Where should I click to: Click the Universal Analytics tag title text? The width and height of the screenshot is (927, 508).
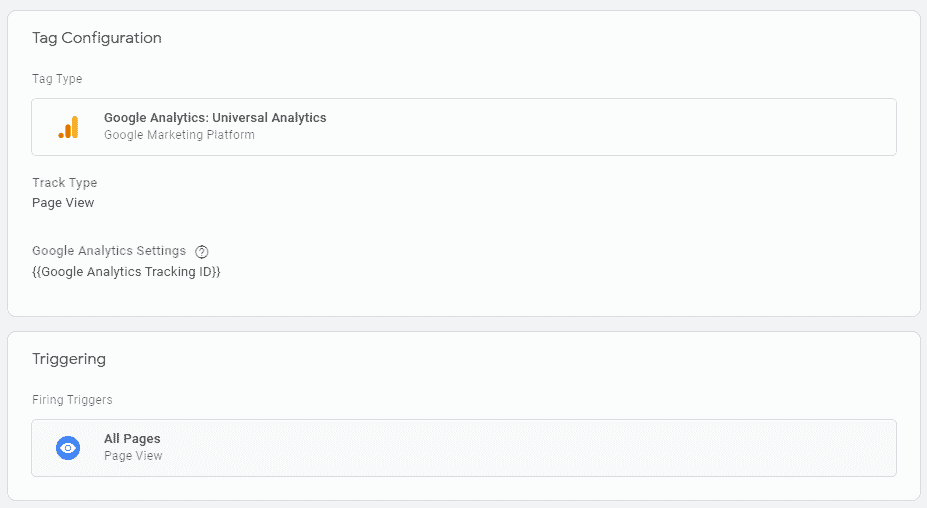point(215,118)
